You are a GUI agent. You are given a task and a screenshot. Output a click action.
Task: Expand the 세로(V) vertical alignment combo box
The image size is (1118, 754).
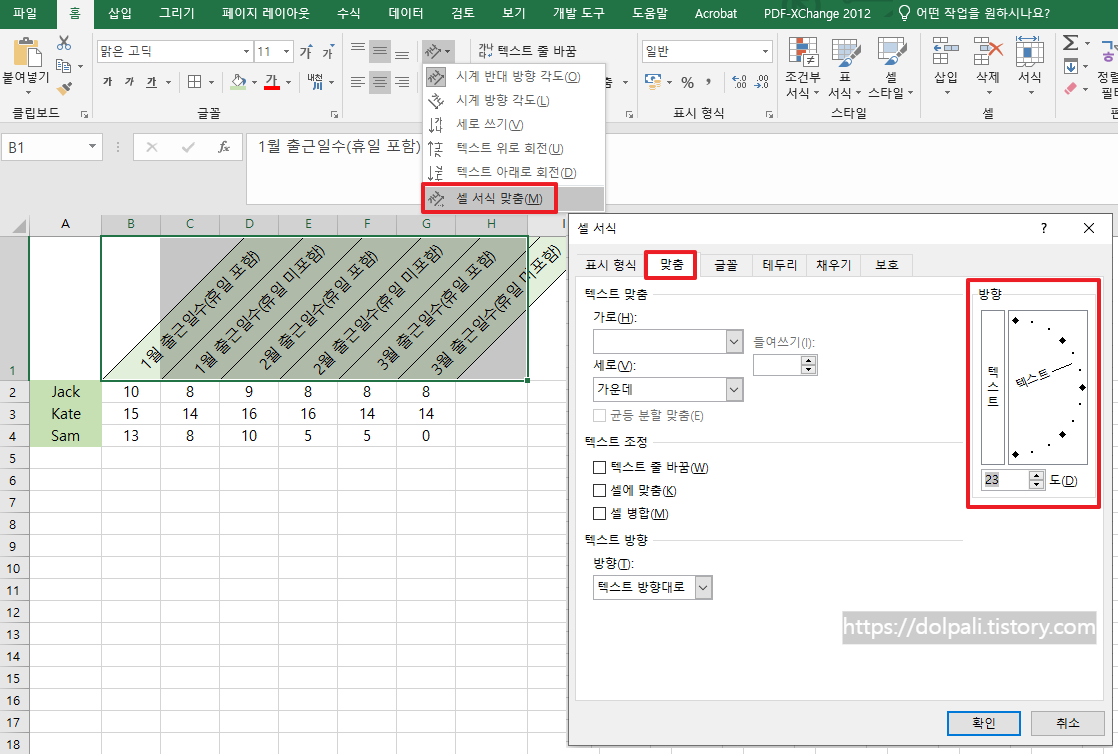click(x=734, y=389)
